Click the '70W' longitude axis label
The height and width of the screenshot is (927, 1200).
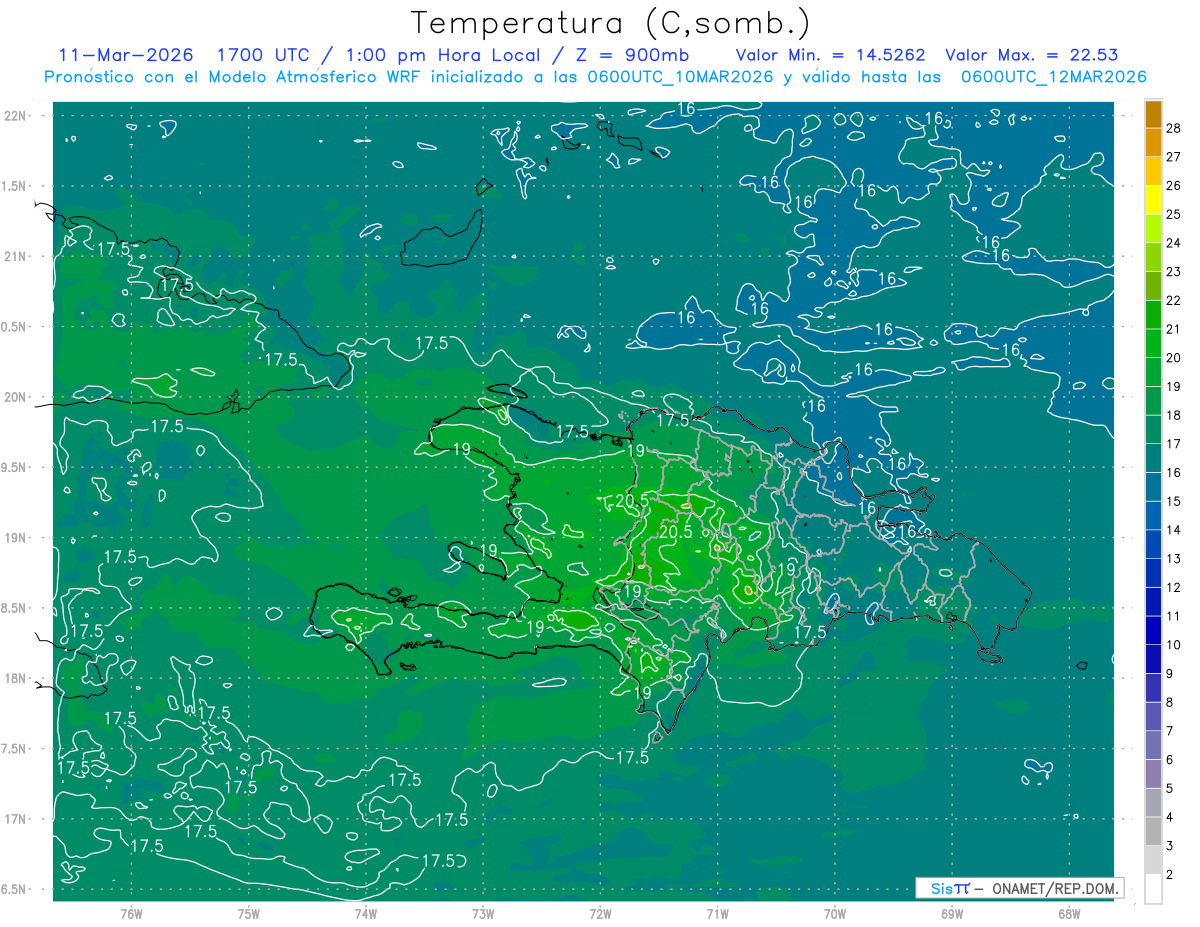[x=835, y=913]
